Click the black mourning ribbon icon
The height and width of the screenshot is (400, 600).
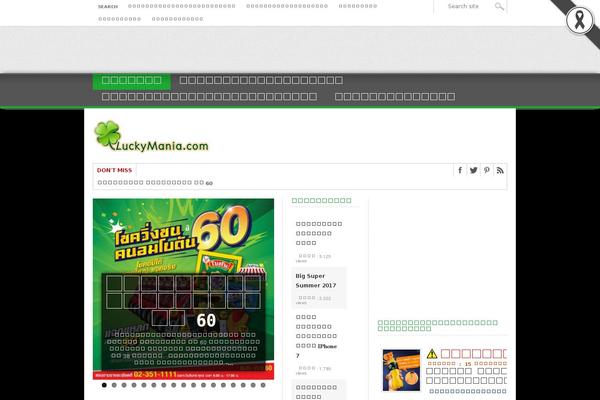[579, 20]
